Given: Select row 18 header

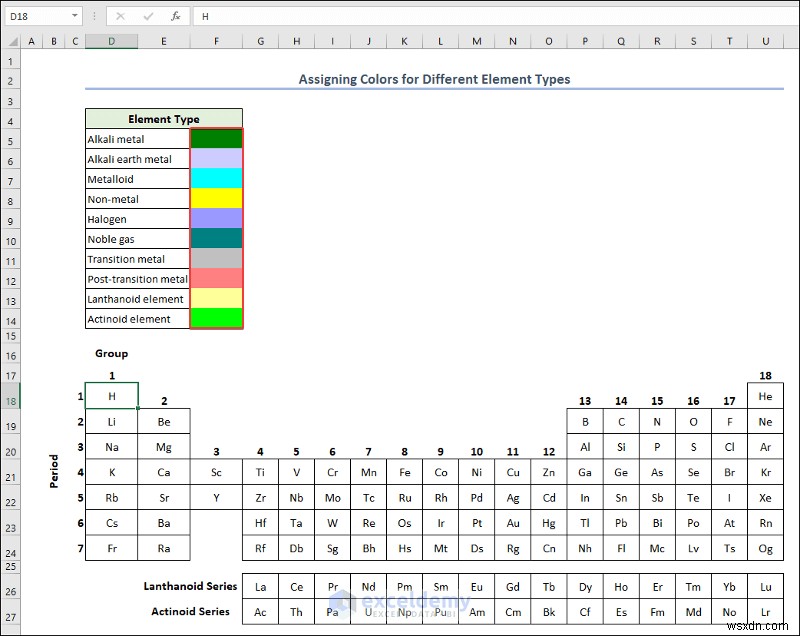Looking at the screenshot, I should pos(11,396).
